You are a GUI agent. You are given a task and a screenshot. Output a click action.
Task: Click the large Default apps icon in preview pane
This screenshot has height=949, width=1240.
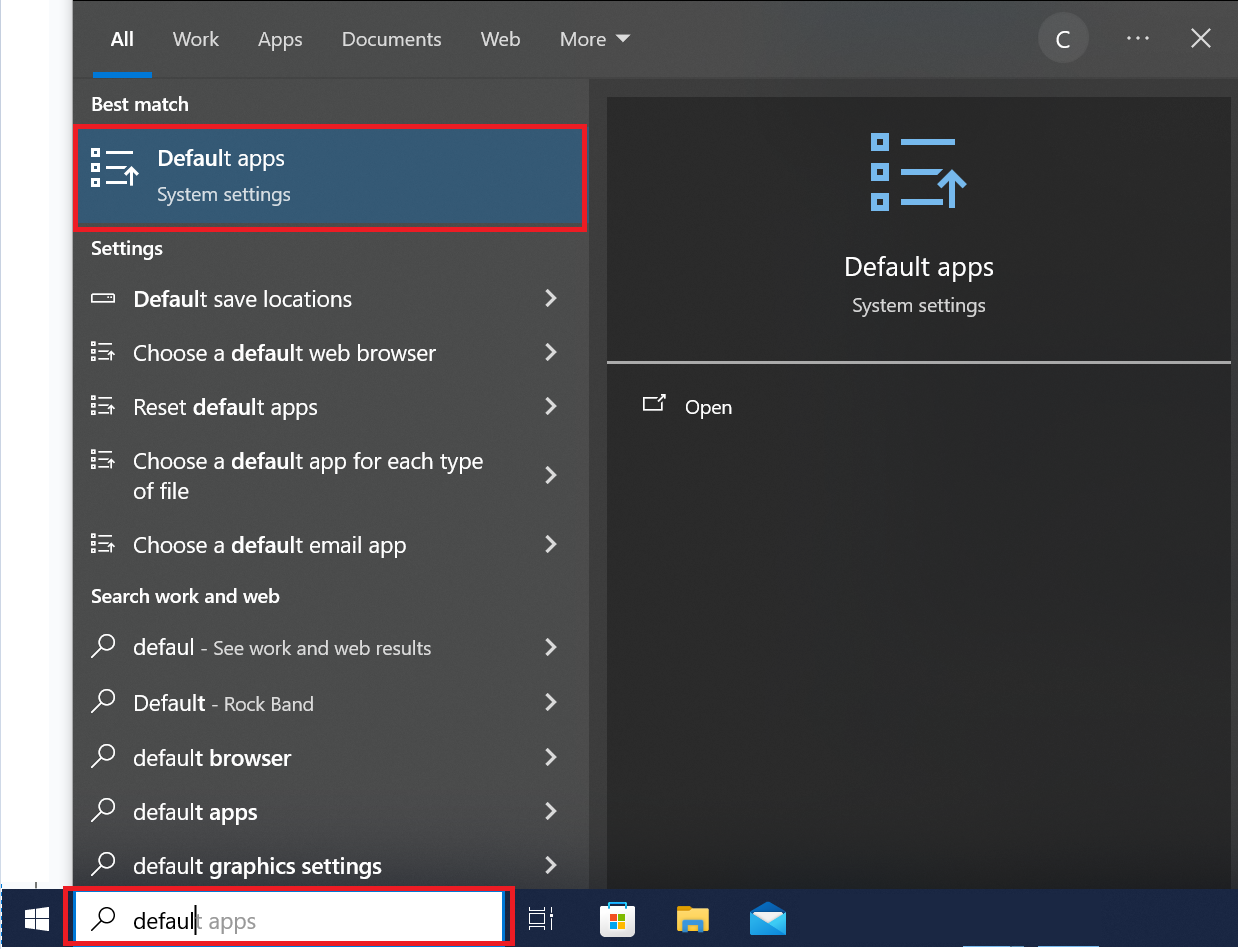point(918,174)
